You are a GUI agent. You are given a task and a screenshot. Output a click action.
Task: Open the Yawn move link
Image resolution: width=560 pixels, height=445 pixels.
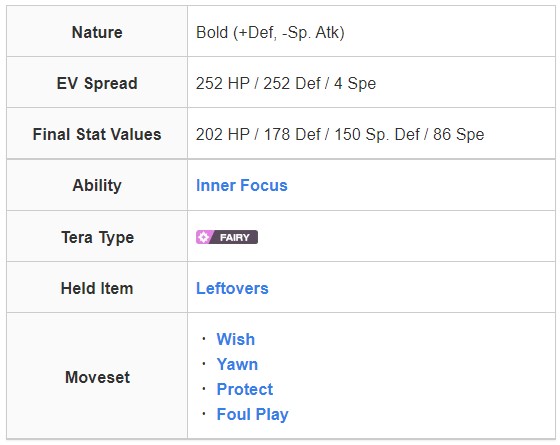click(237, 364)
